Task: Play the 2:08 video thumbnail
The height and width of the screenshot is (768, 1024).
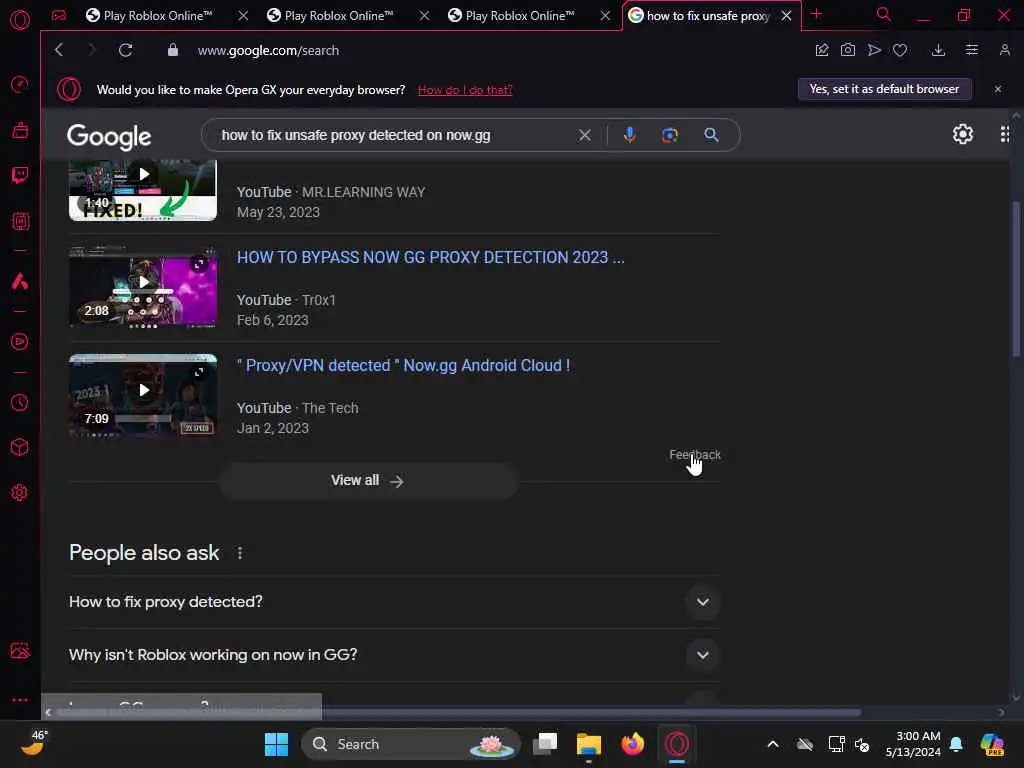Action: [143, 287]
